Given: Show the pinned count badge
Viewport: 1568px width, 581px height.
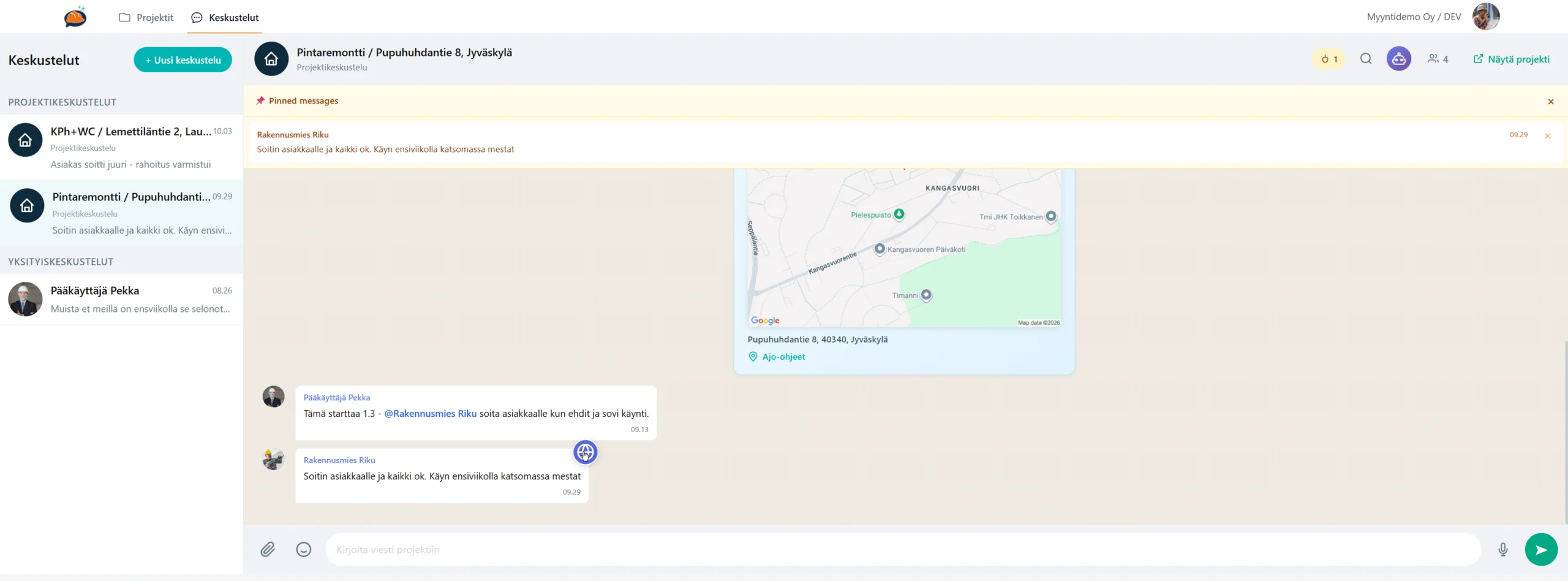Looking at the screenshot, I should pos(1329,59).
